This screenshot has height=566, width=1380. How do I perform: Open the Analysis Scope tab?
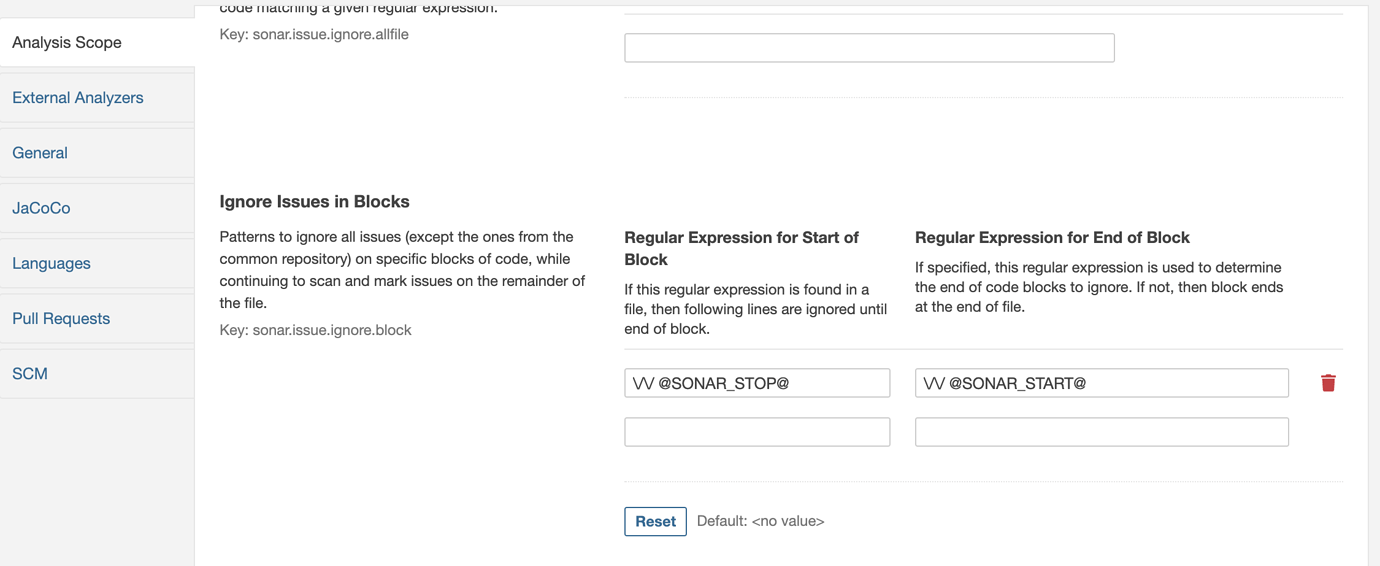pos(97,42)
